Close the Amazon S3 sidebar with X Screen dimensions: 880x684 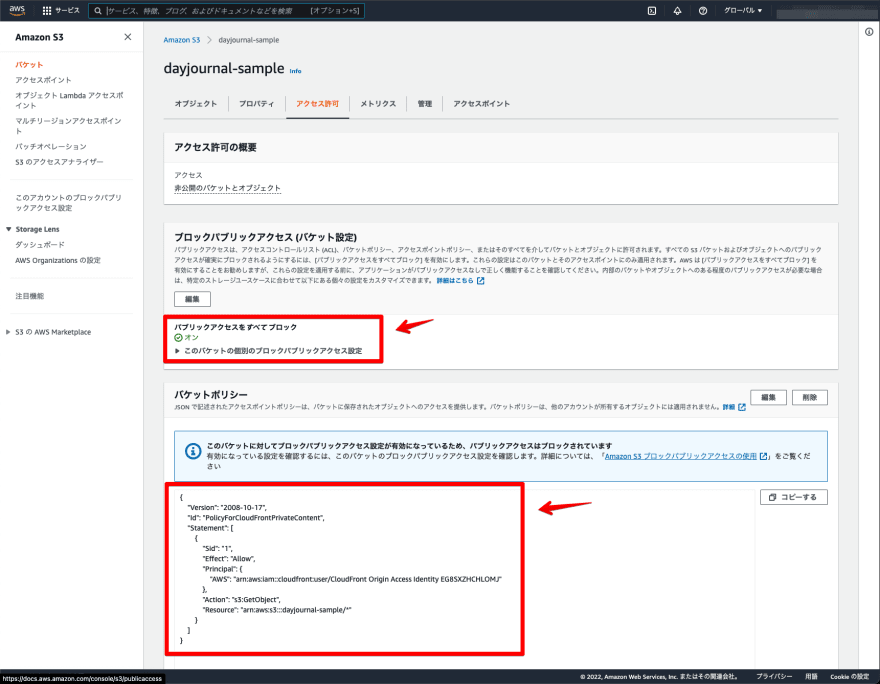coord(128,37)
